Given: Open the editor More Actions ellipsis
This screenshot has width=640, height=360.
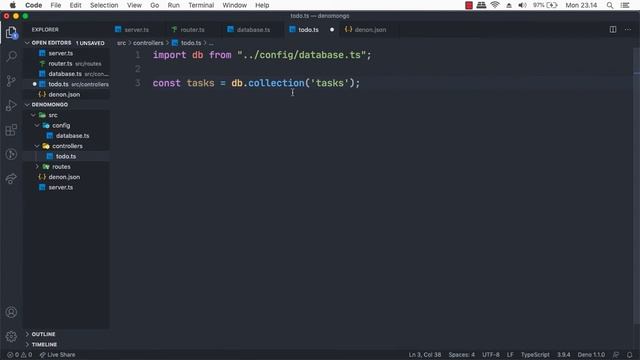Looking at the screenshot, I should point(628,29).
